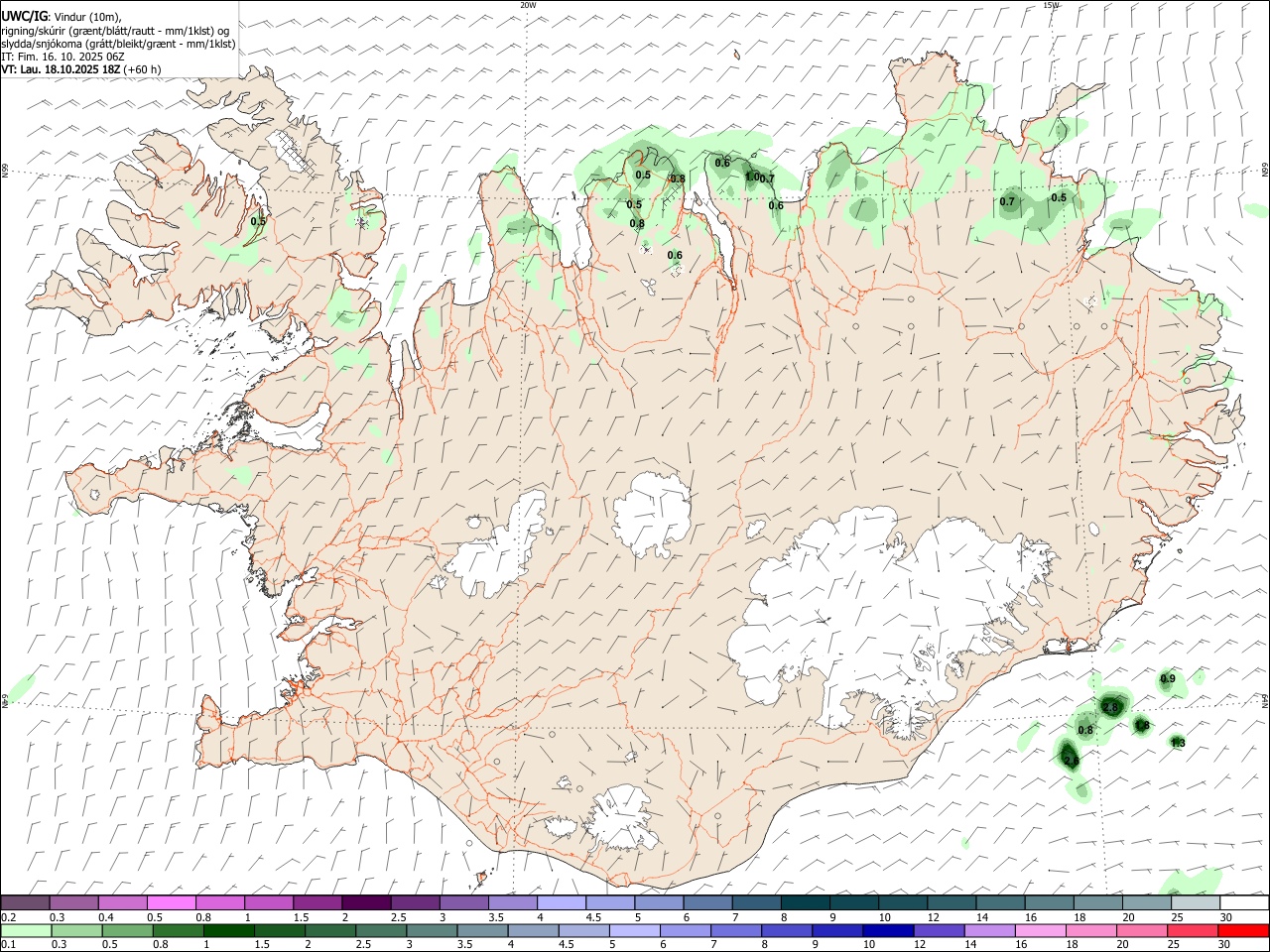1270x952 pixels.
Task: Click the pure red 30 swatch in the rain legend
Action: (x=1243, y=930)
